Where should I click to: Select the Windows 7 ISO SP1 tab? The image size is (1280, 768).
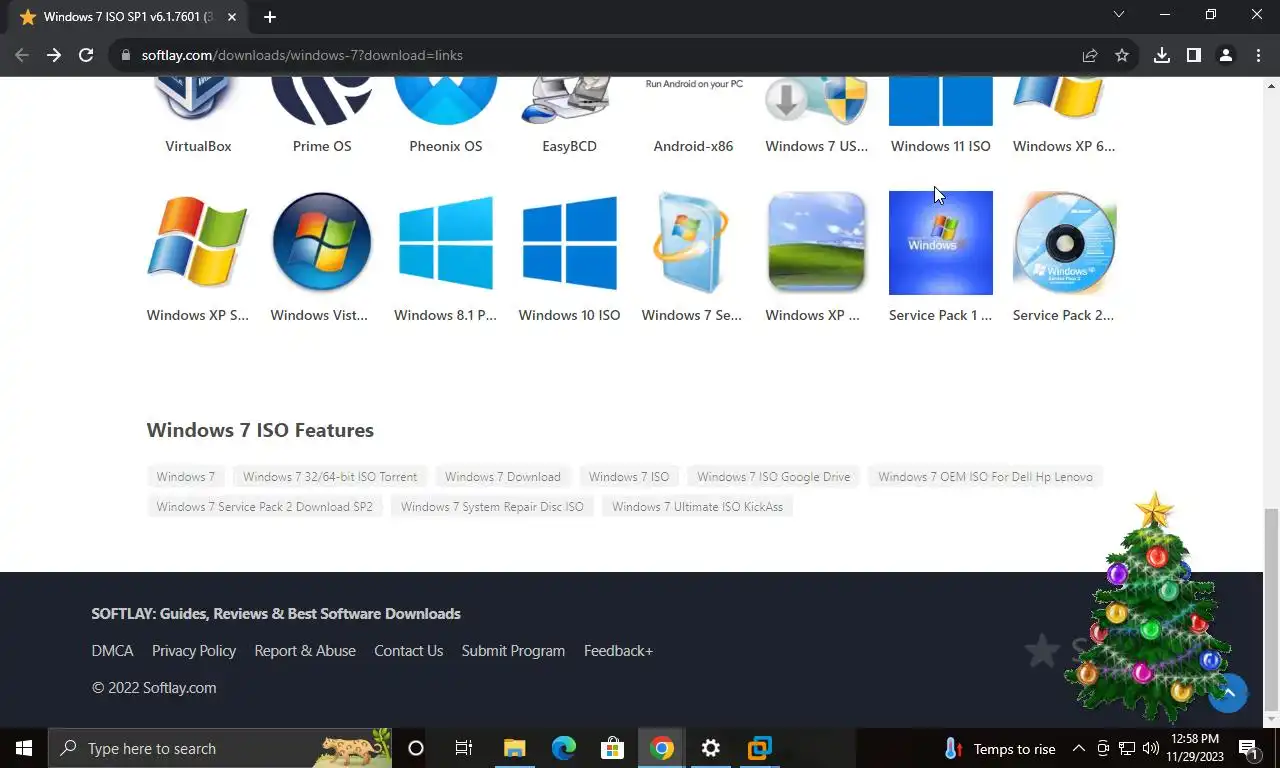coord(128,17)
